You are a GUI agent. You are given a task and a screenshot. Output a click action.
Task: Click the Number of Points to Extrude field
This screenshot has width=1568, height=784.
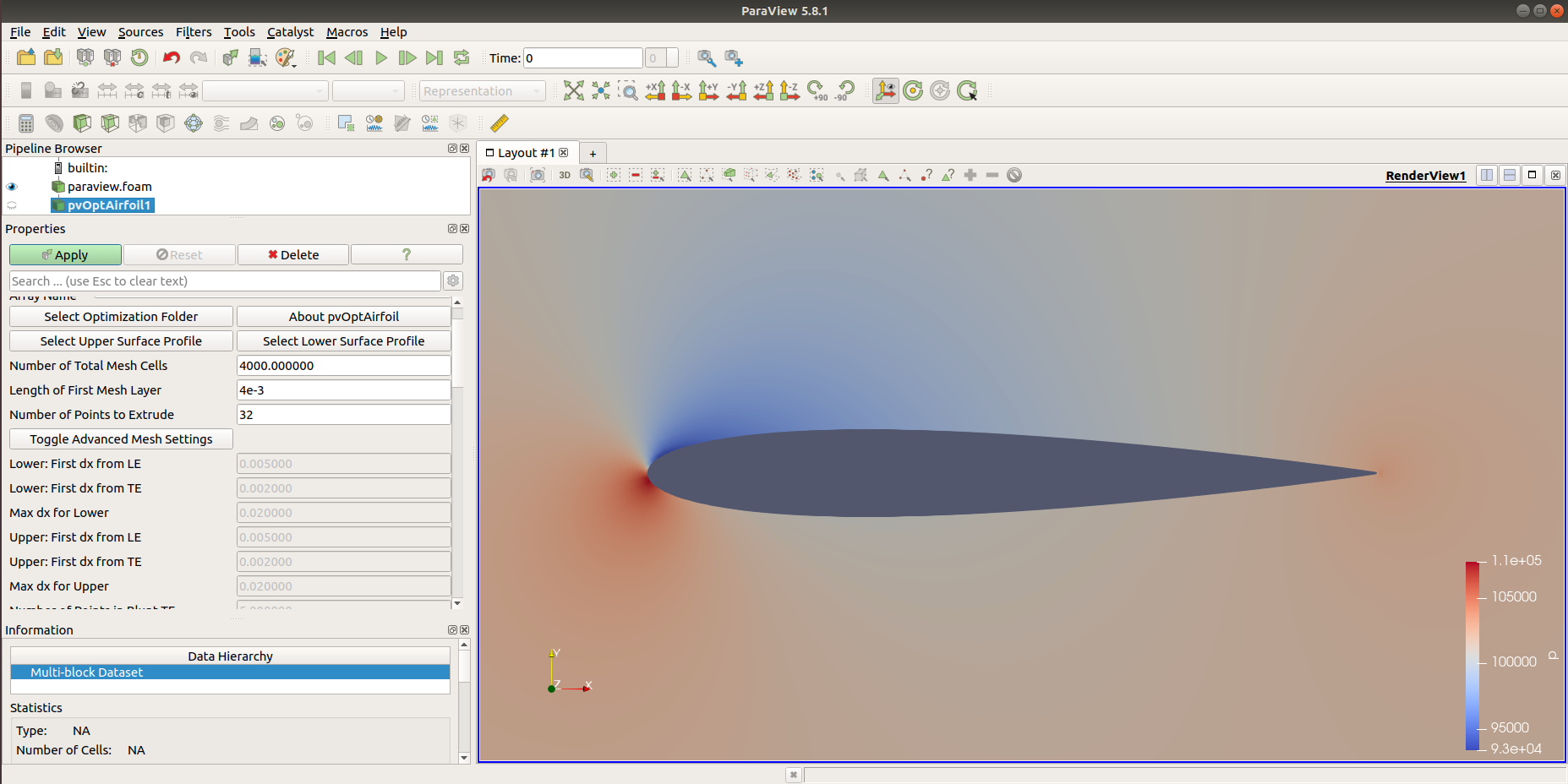[343, 415]
